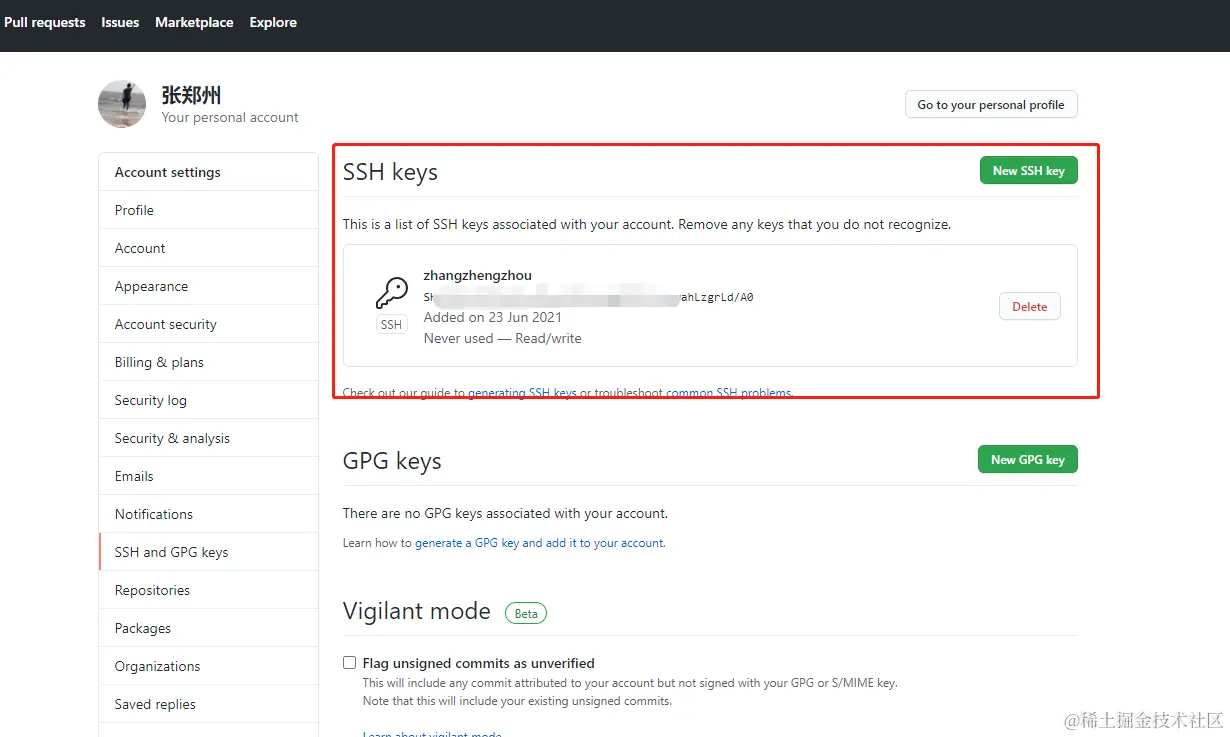This screenshot has width=1230, height=737.
Task: Click the SSH key icon
Action: pyautogui.click(x=391, y=293)
